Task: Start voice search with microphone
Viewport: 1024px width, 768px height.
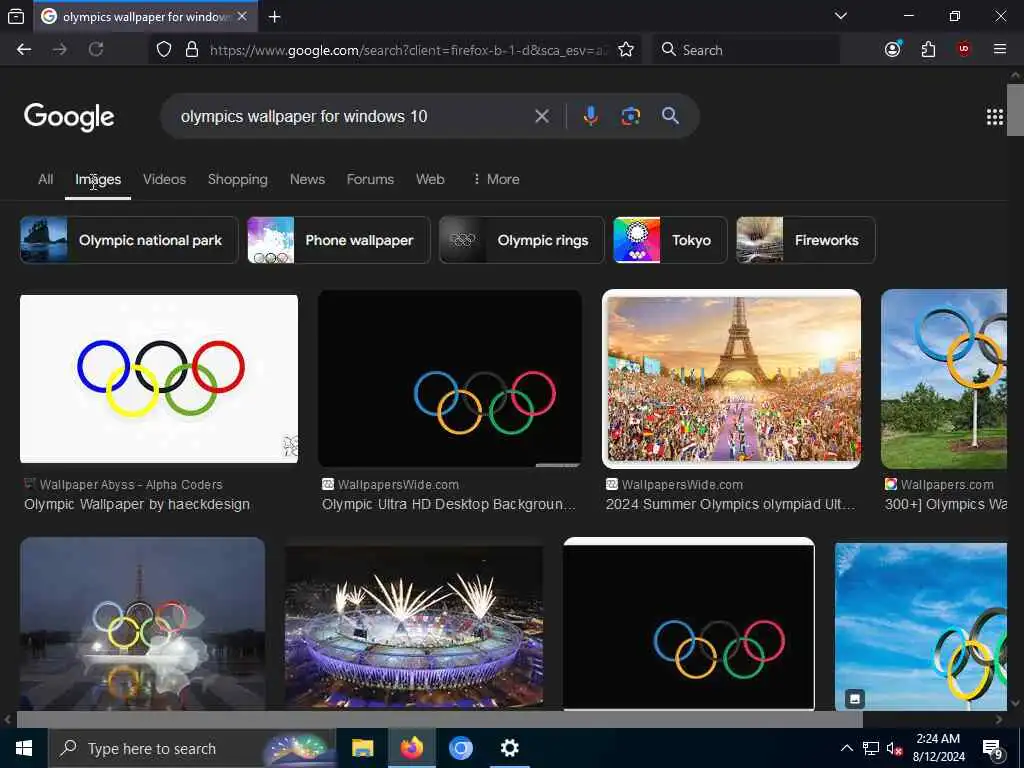Action: click(x=590, y=116)
